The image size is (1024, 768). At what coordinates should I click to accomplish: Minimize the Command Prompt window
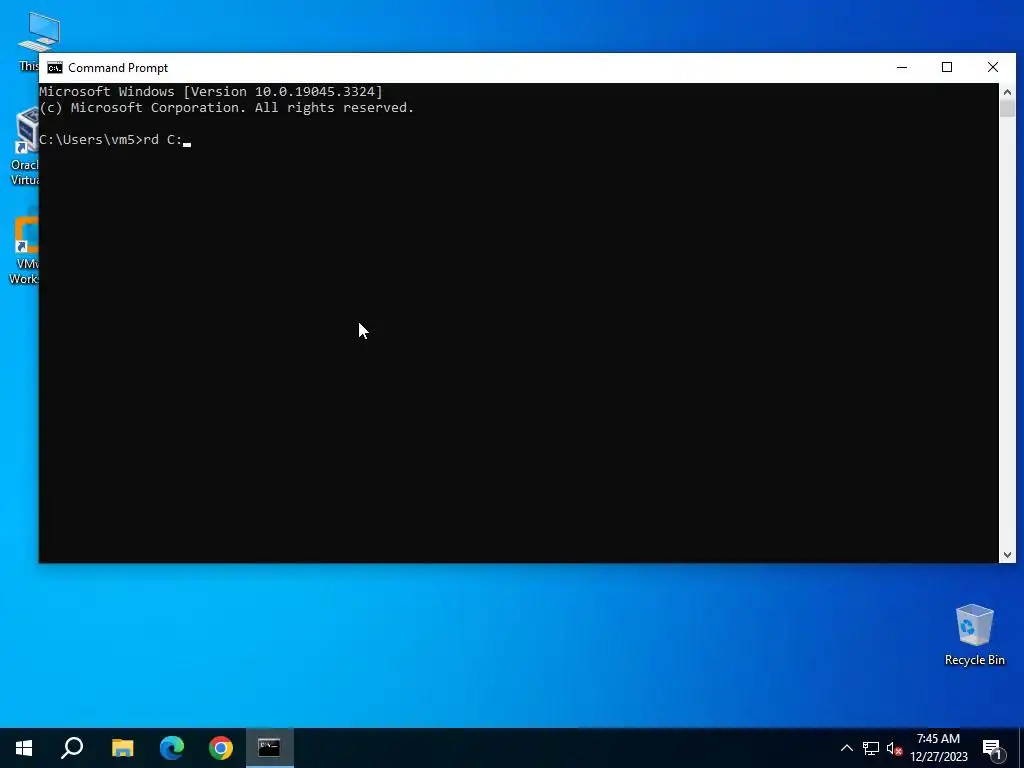pos(902,67)
